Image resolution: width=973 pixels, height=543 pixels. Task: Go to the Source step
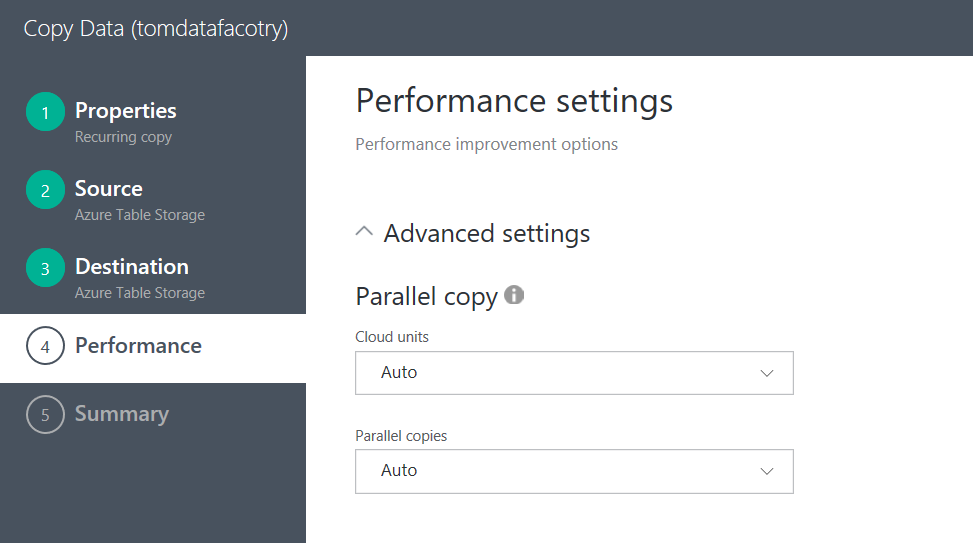(x=108, y=189)
